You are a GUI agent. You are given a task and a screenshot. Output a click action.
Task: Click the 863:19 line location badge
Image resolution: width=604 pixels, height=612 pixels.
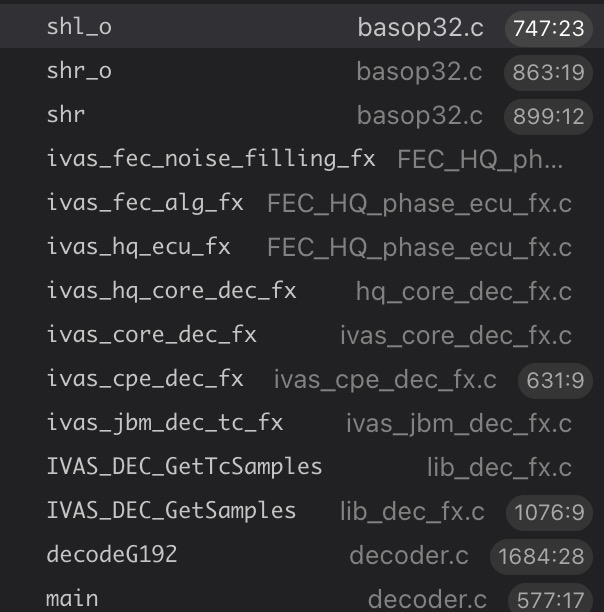[548, 73]
